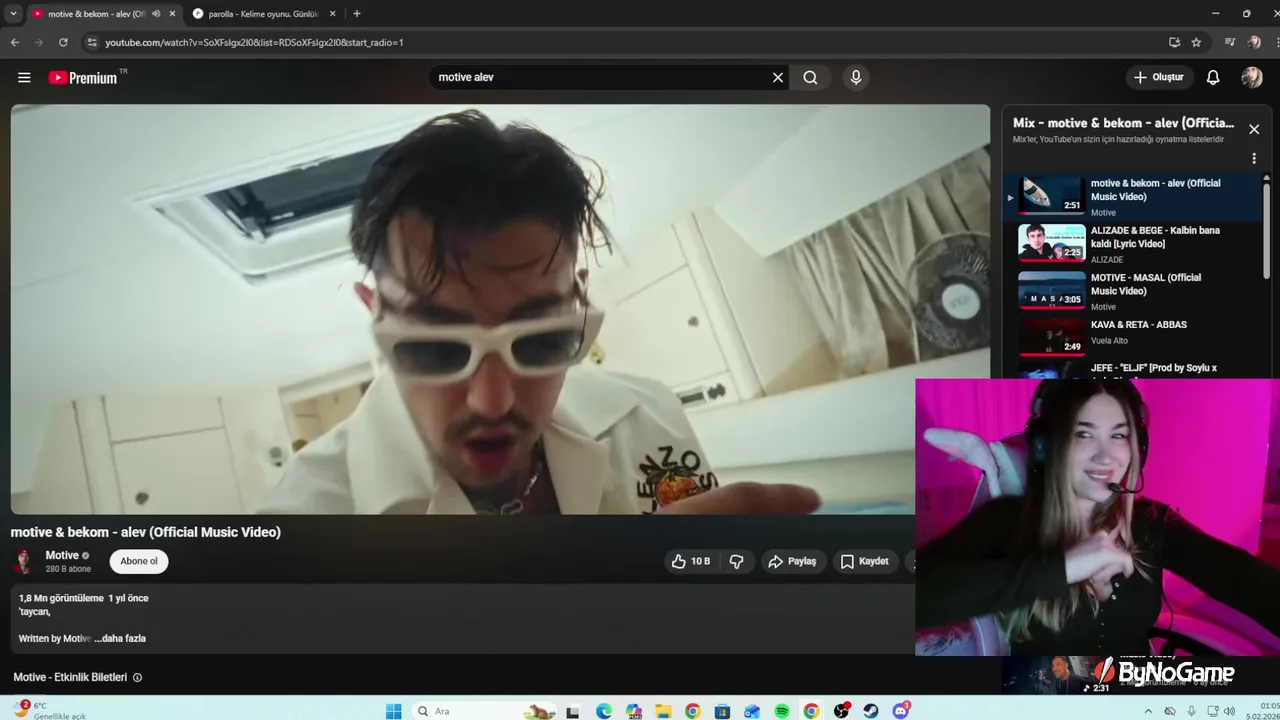
Task: Open Spotify from taskbar
Action: click(782, 711)
